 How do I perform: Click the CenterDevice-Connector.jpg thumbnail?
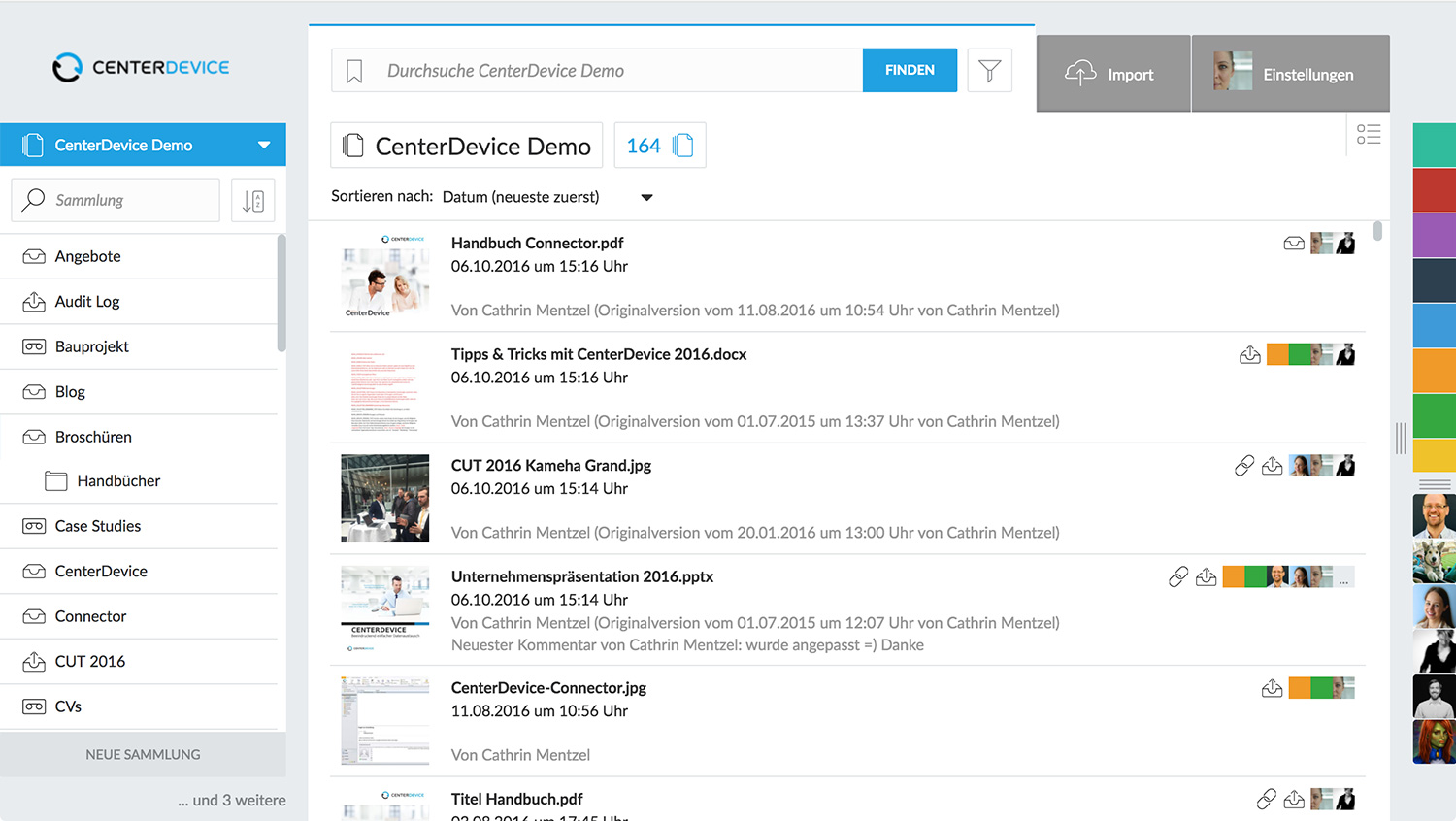coord(385,721)
